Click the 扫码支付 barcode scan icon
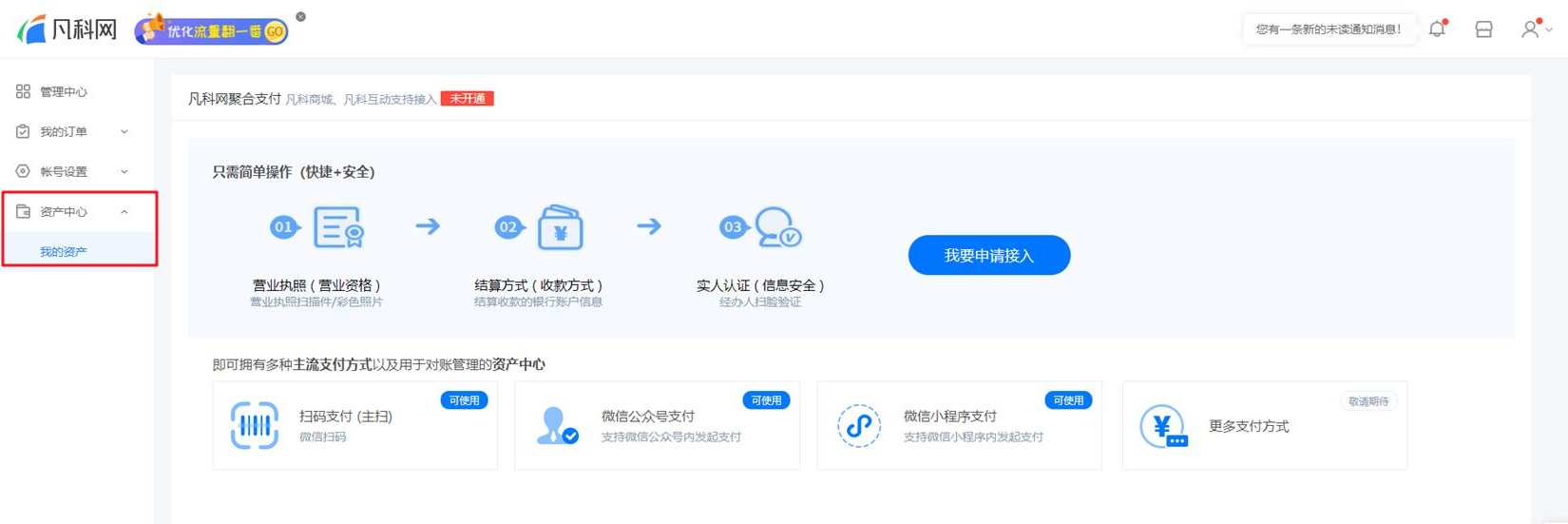 click(x=255, y=425)
